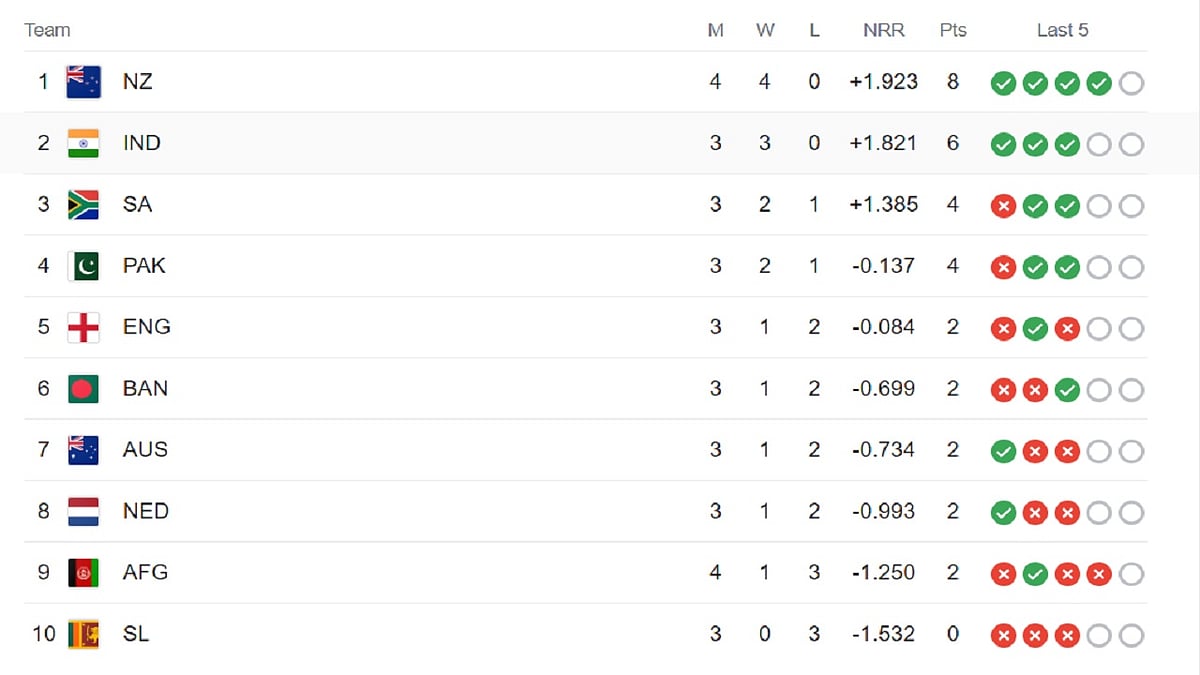Click the England flag icon
The width and height of the screenshot is (1200, 675).
pos(84,327)
